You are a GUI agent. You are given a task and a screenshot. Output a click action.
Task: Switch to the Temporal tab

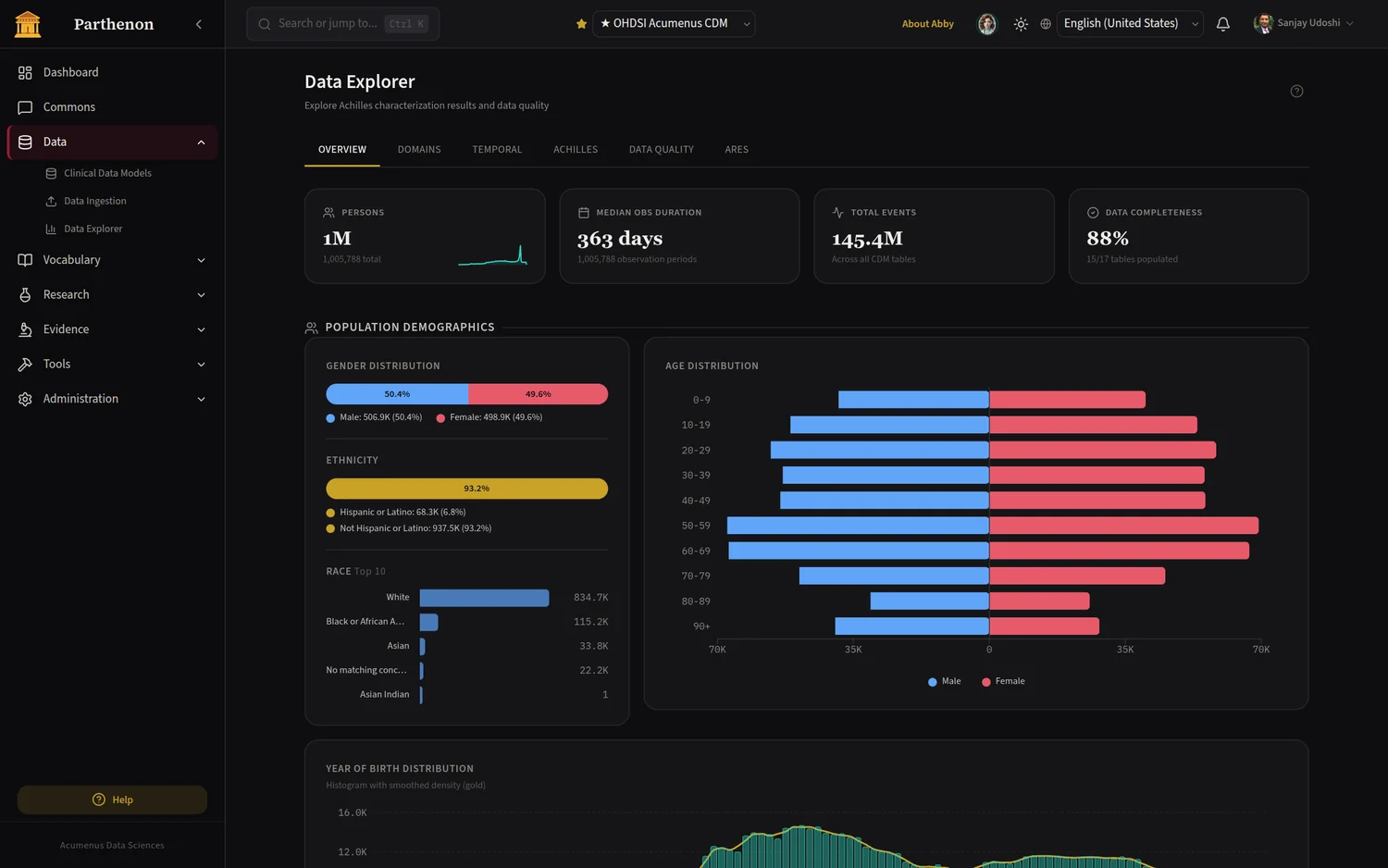click(497, 150)
